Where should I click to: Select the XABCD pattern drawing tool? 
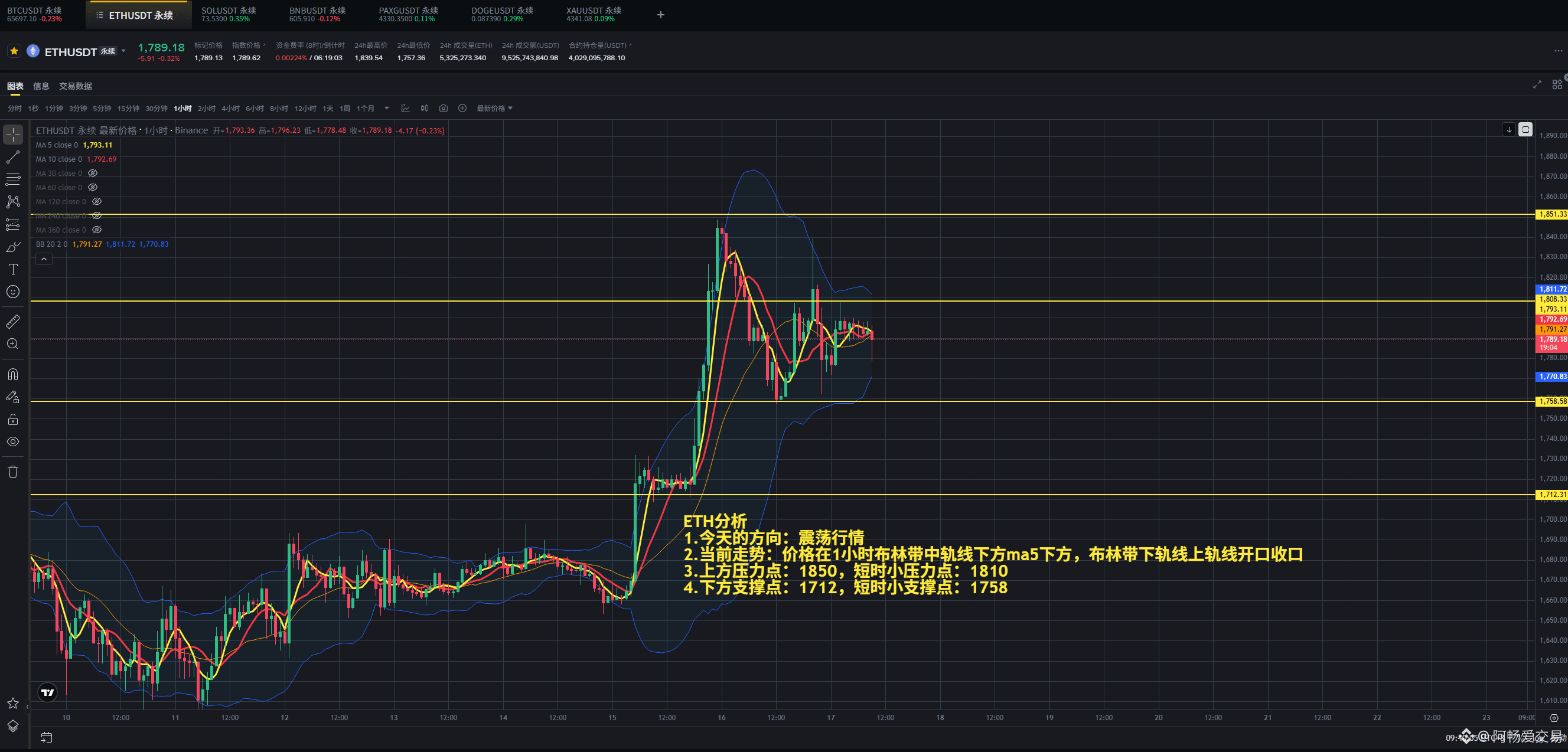13,201
